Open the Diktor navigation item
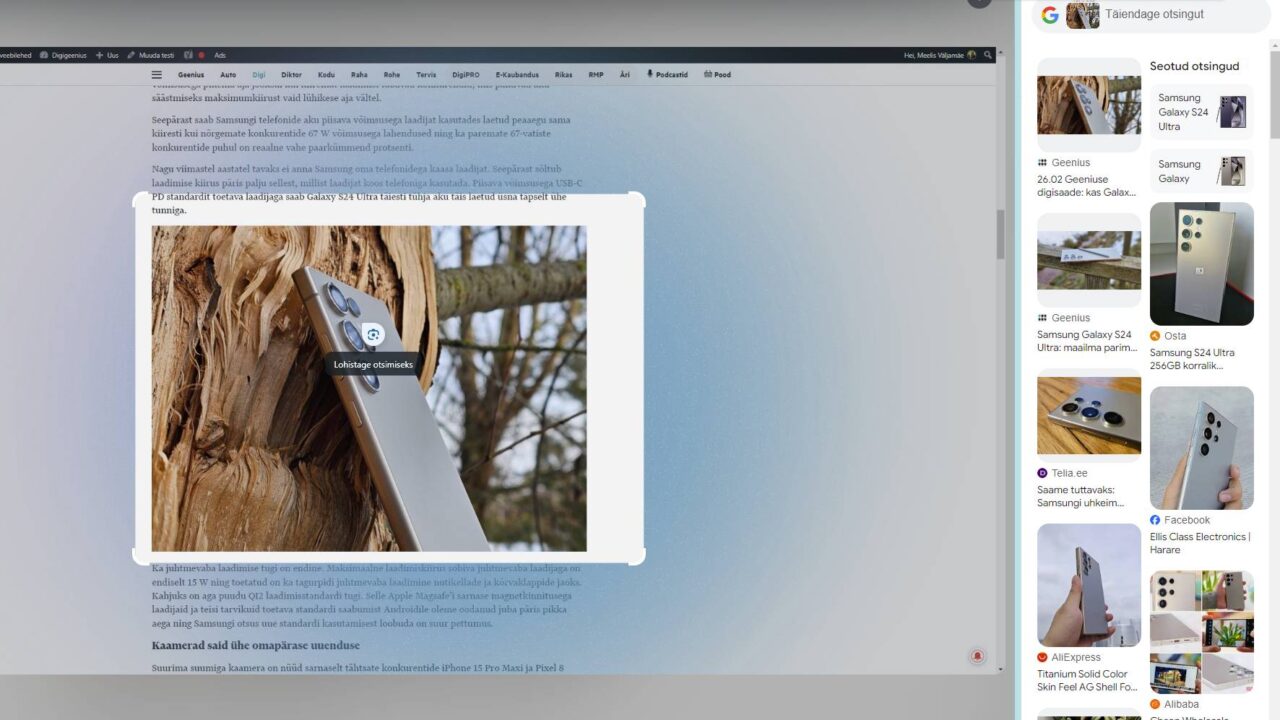 (291, 74)
